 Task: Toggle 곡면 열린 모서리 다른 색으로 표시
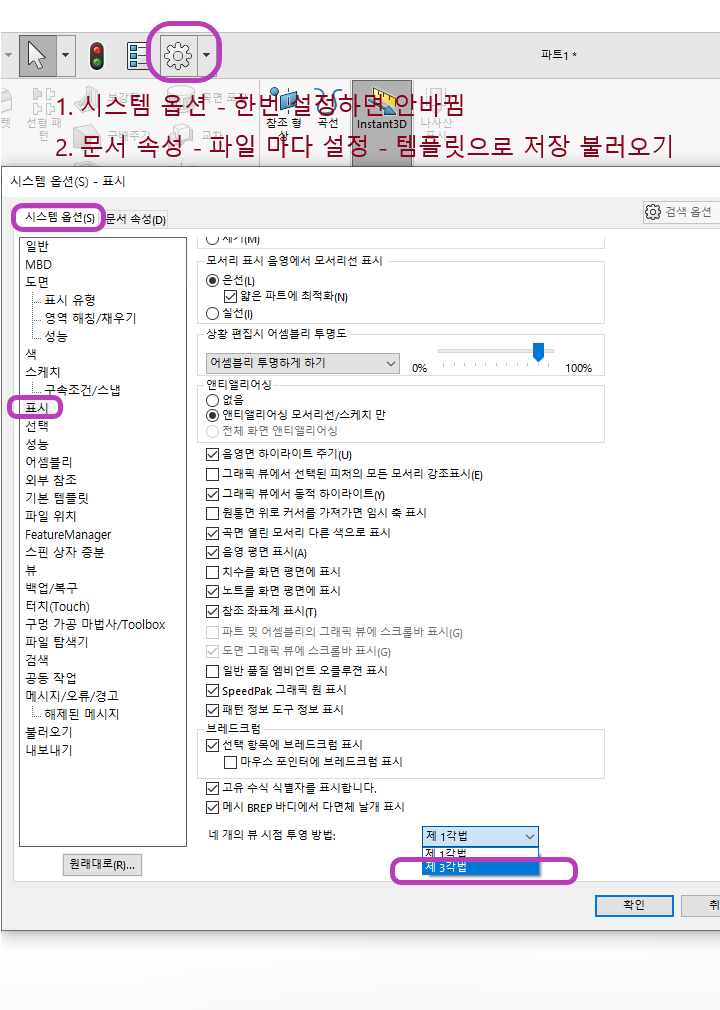coord(213,533)
